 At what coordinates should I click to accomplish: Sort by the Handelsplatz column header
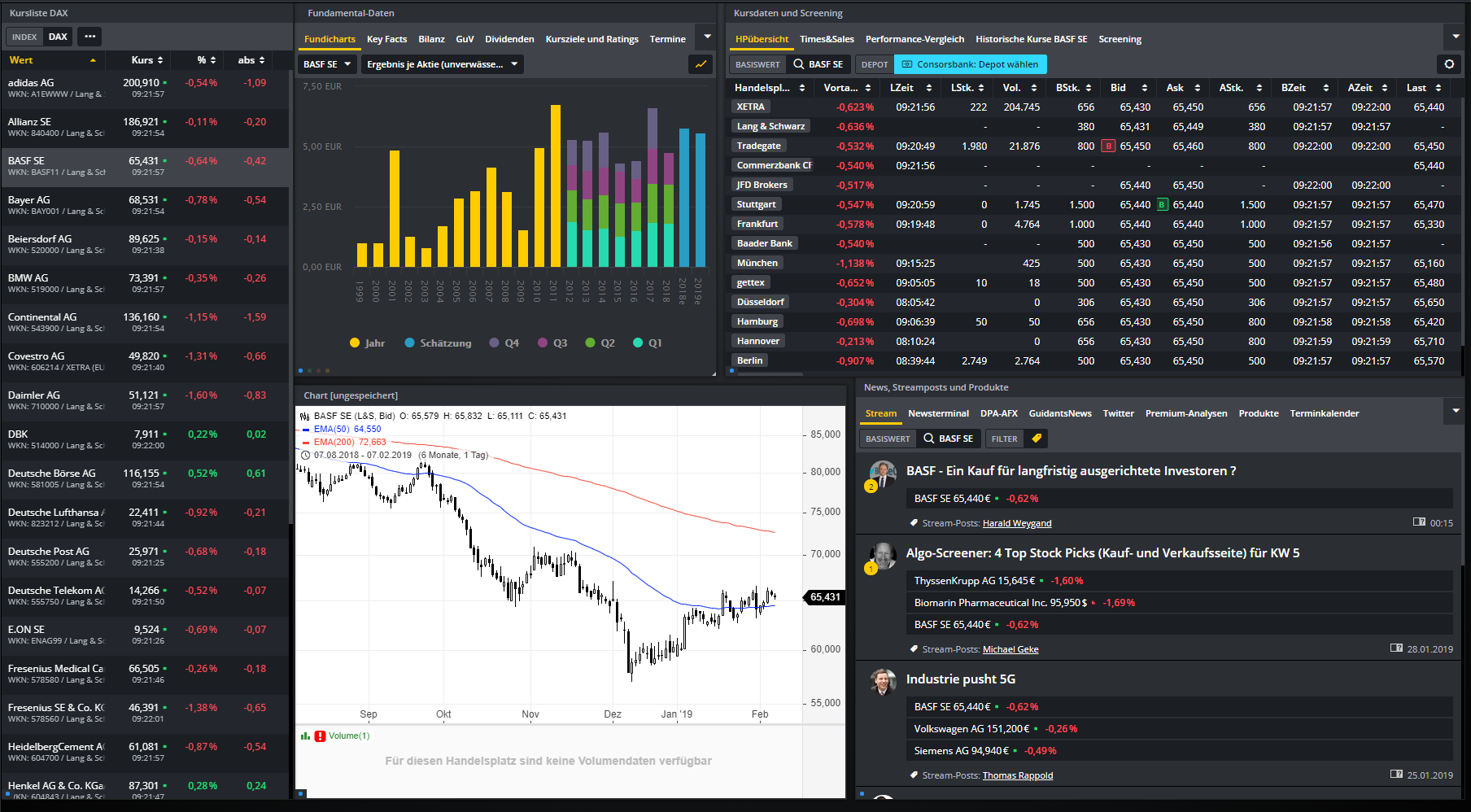[x=770, y=88]
